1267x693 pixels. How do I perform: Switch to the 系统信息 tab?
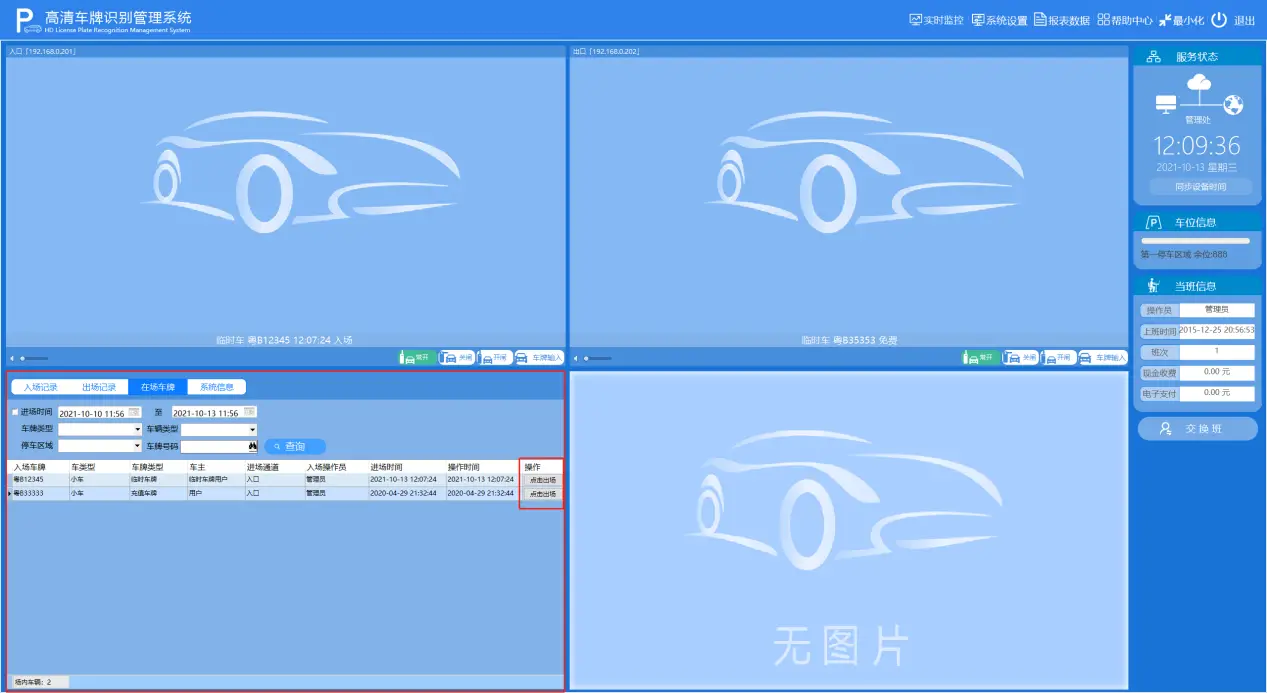point(216,387)
